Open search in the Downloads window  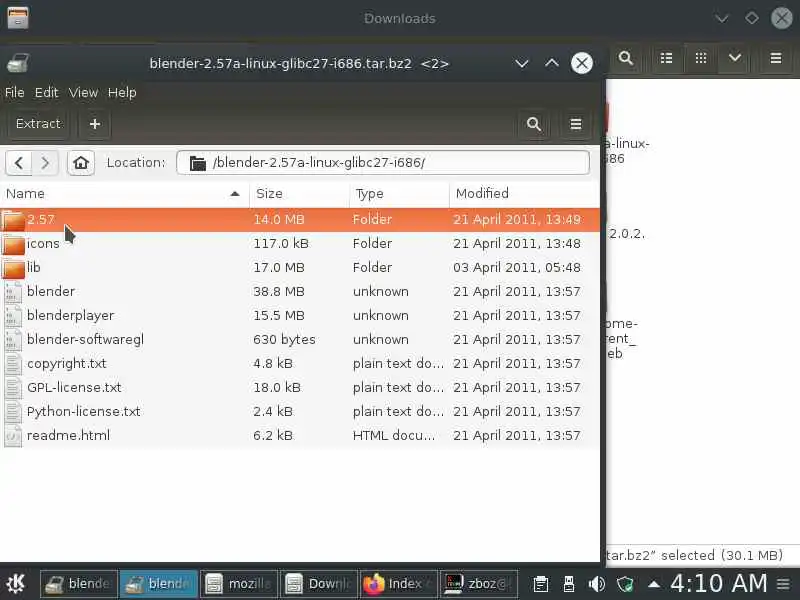coord(626,58)
